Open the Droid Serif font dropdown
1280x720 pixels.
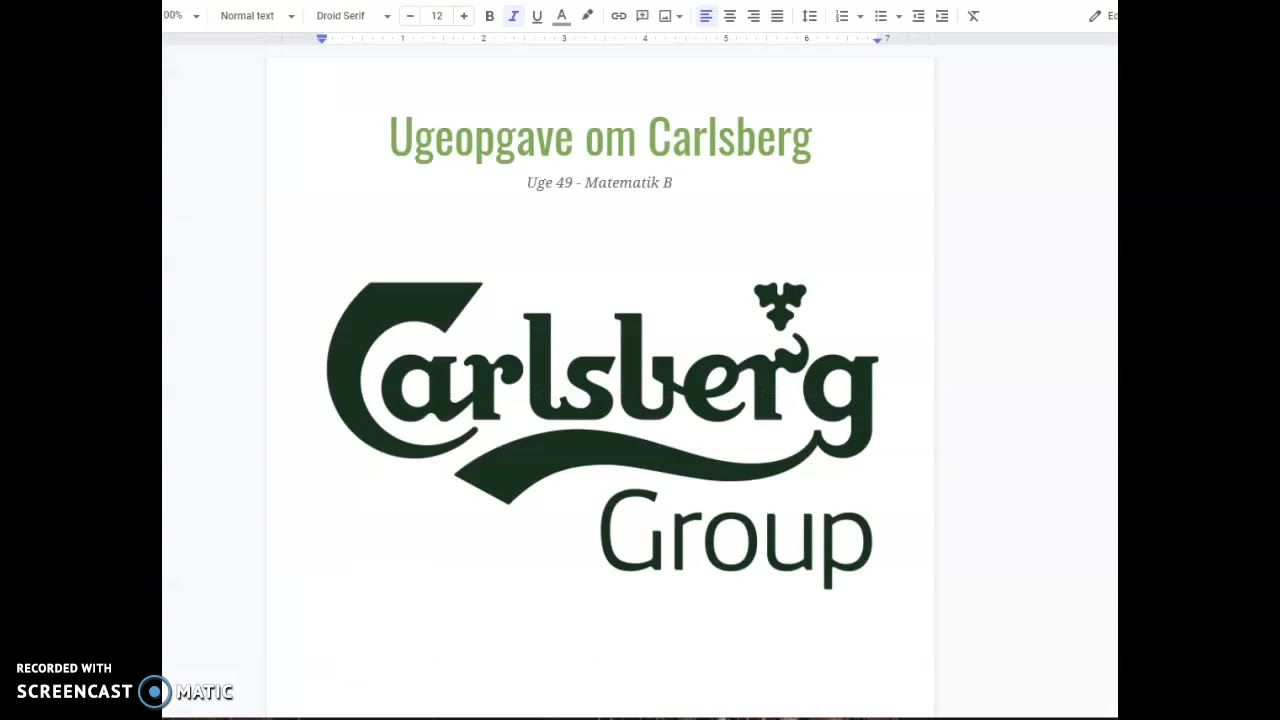point(353,16)
